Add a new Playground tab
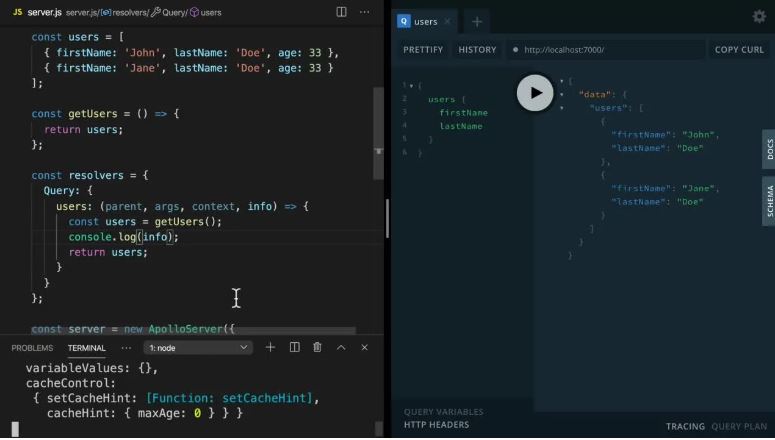The height and width of the screenshot is (440, 775). coord(477,22)
